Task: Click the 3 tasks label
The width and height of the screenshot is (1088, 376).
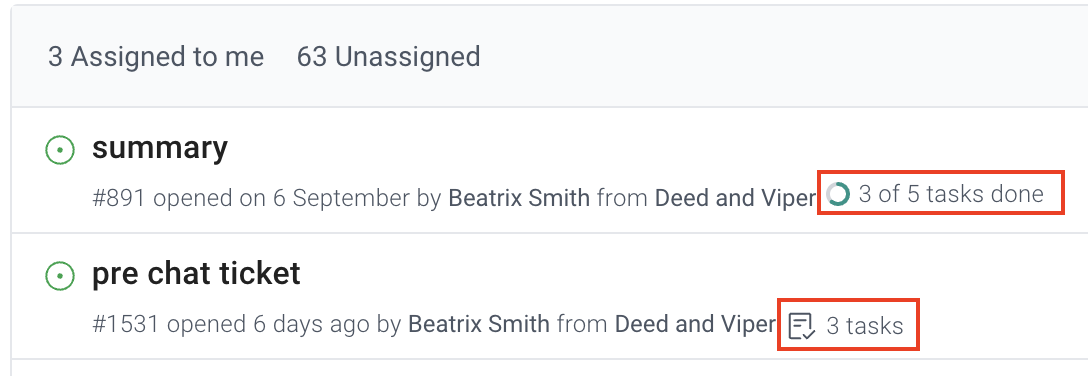Action: (865, 325)
